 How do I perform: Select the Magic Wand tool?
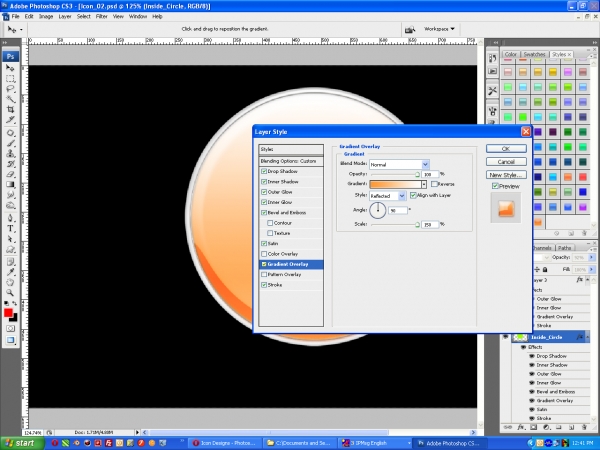pos(10,99)
